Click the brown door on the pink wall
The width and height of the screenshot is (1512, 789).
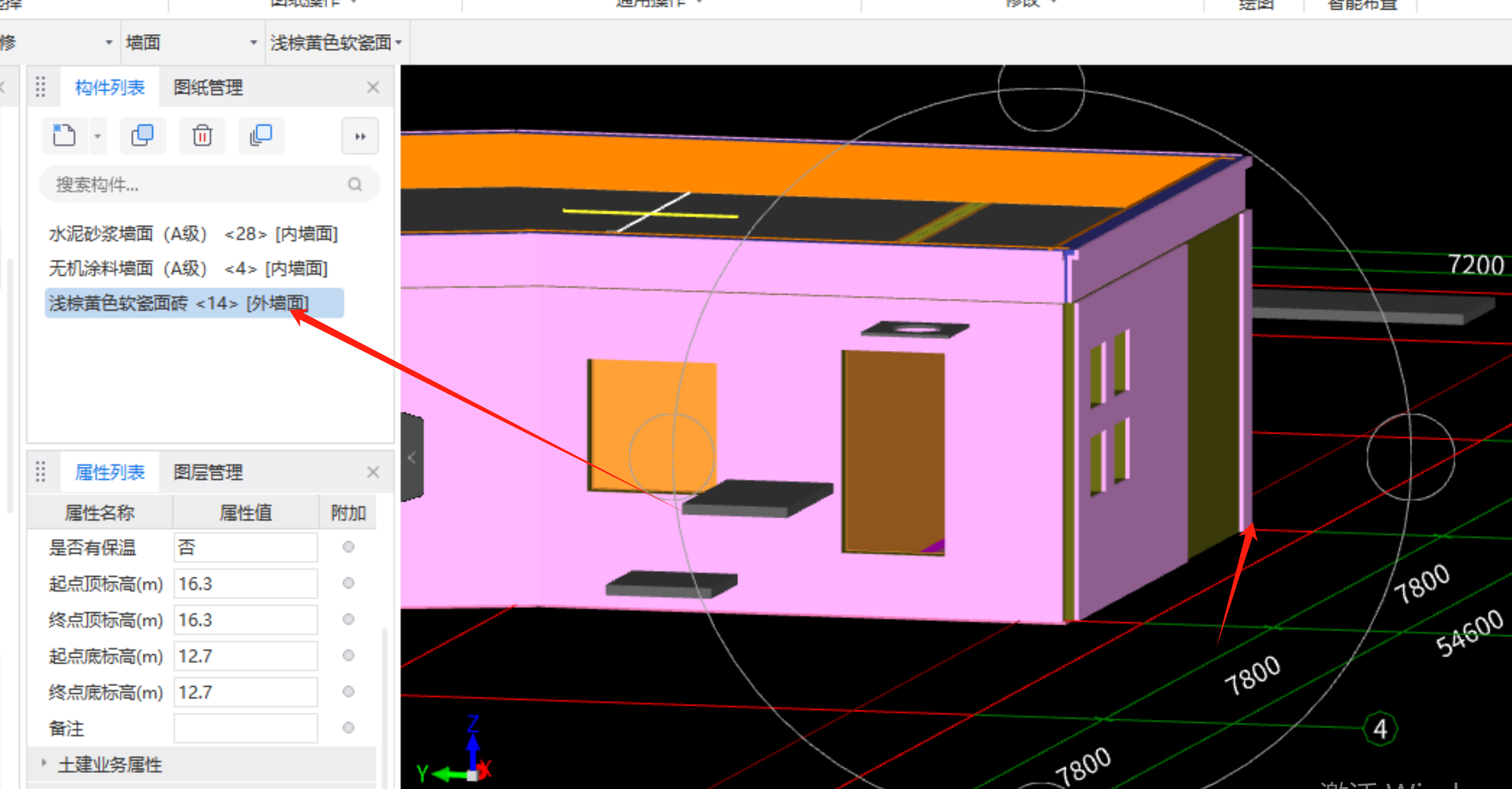tap(894, 452)
